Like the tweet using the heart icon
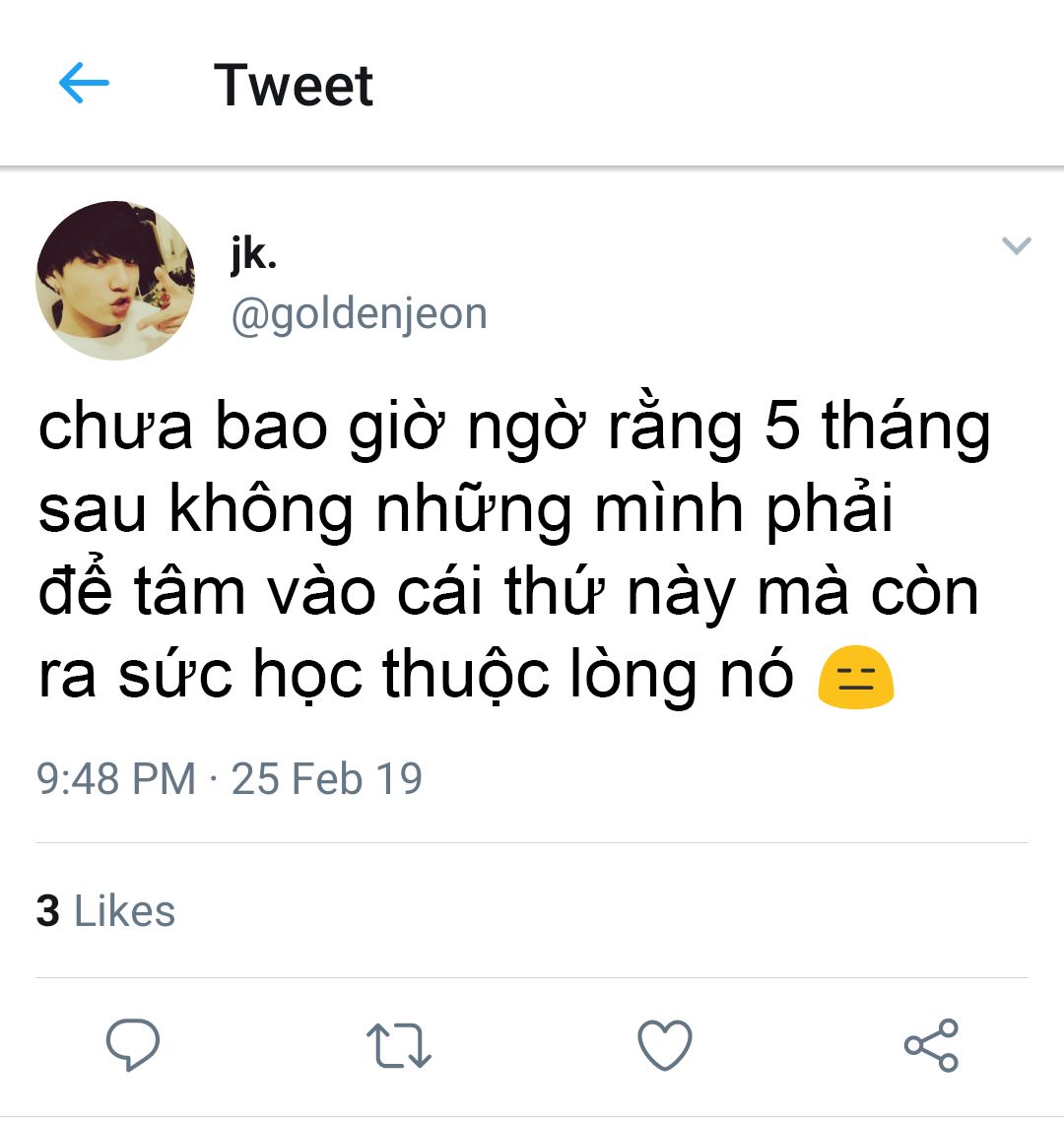This screenshot has height=1123, width=1064. coord(665,1044)
